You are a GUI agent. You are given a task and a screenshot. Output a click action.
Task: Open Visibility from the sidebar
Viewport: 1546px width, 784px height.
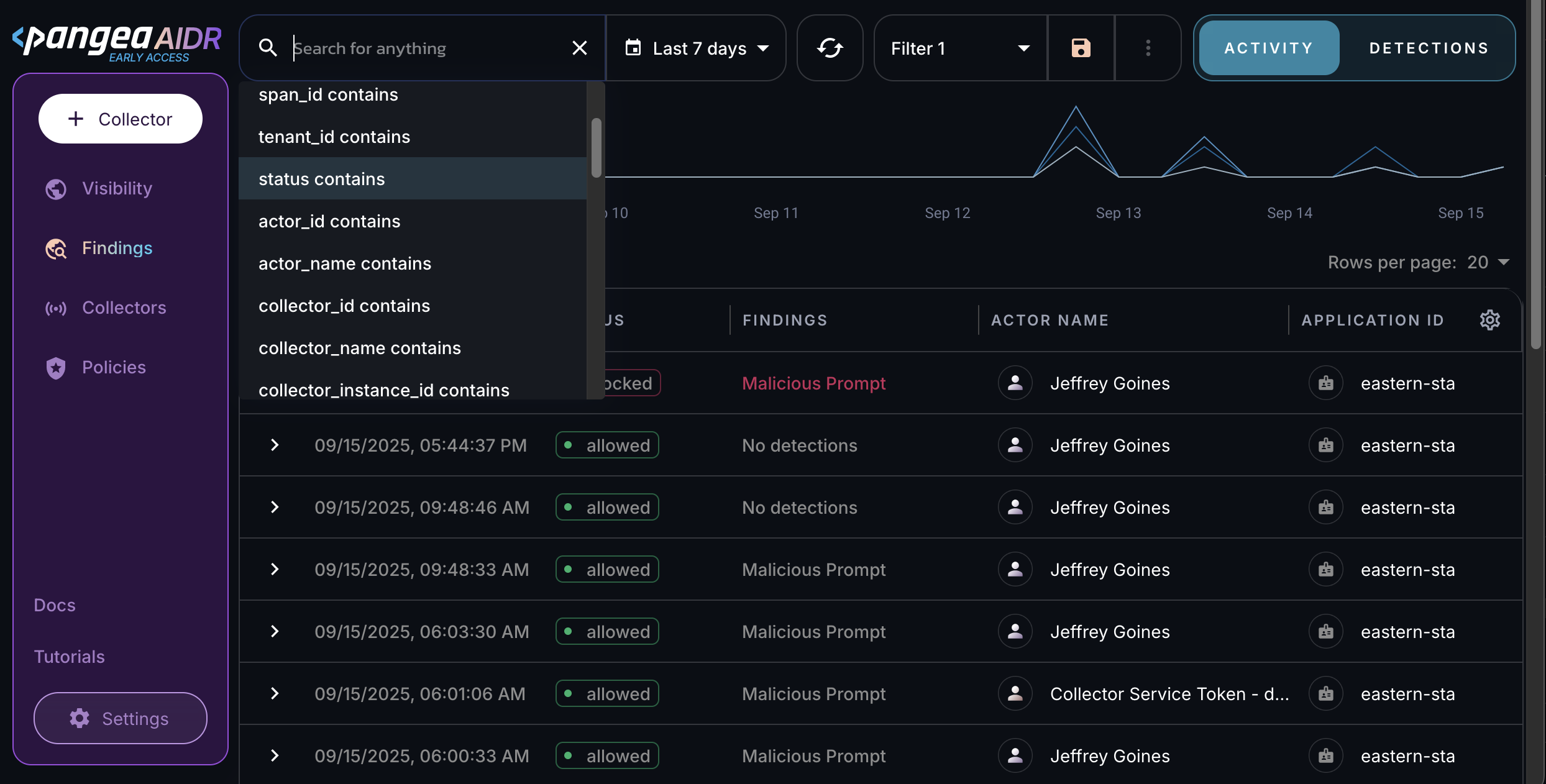pos(117,188)
